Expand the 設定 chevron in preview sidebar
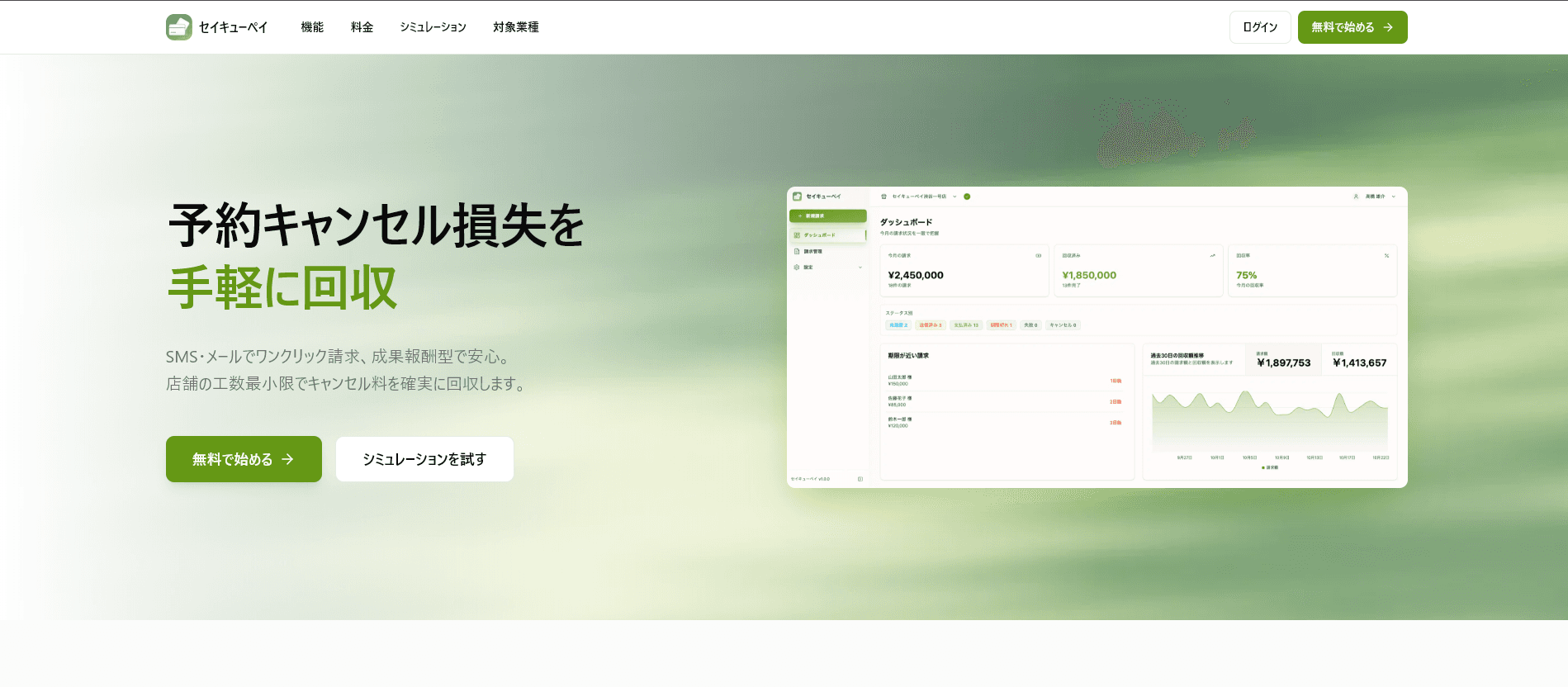The width and height of the screenshot is (1568, 687). pos(860,267)
